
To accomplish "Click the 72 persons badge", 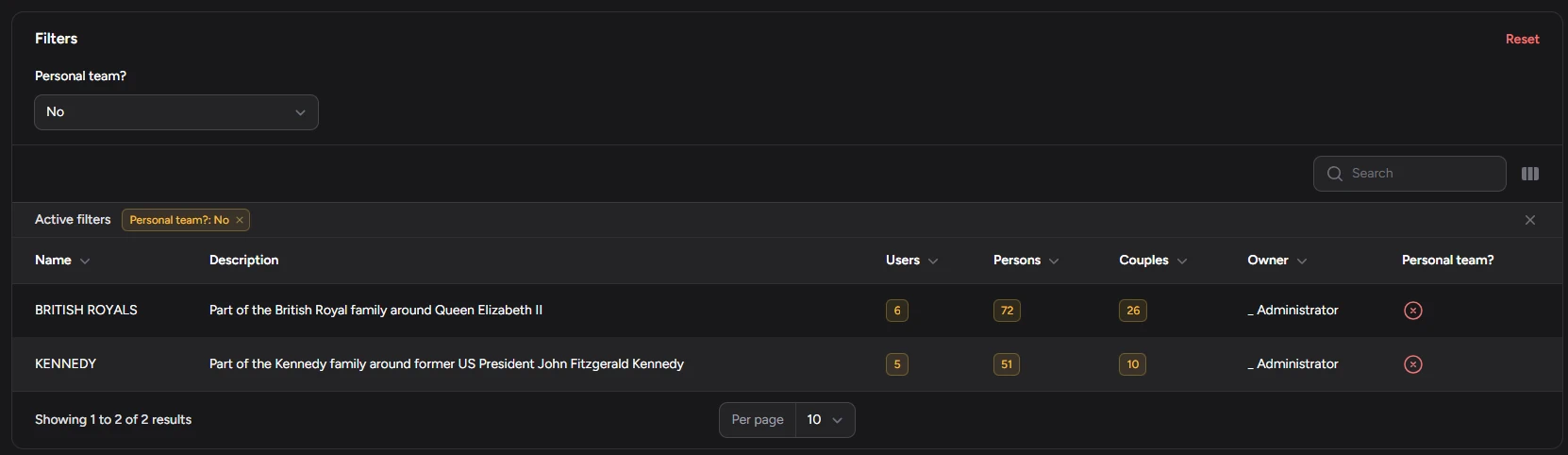I will pos(1007,311).
